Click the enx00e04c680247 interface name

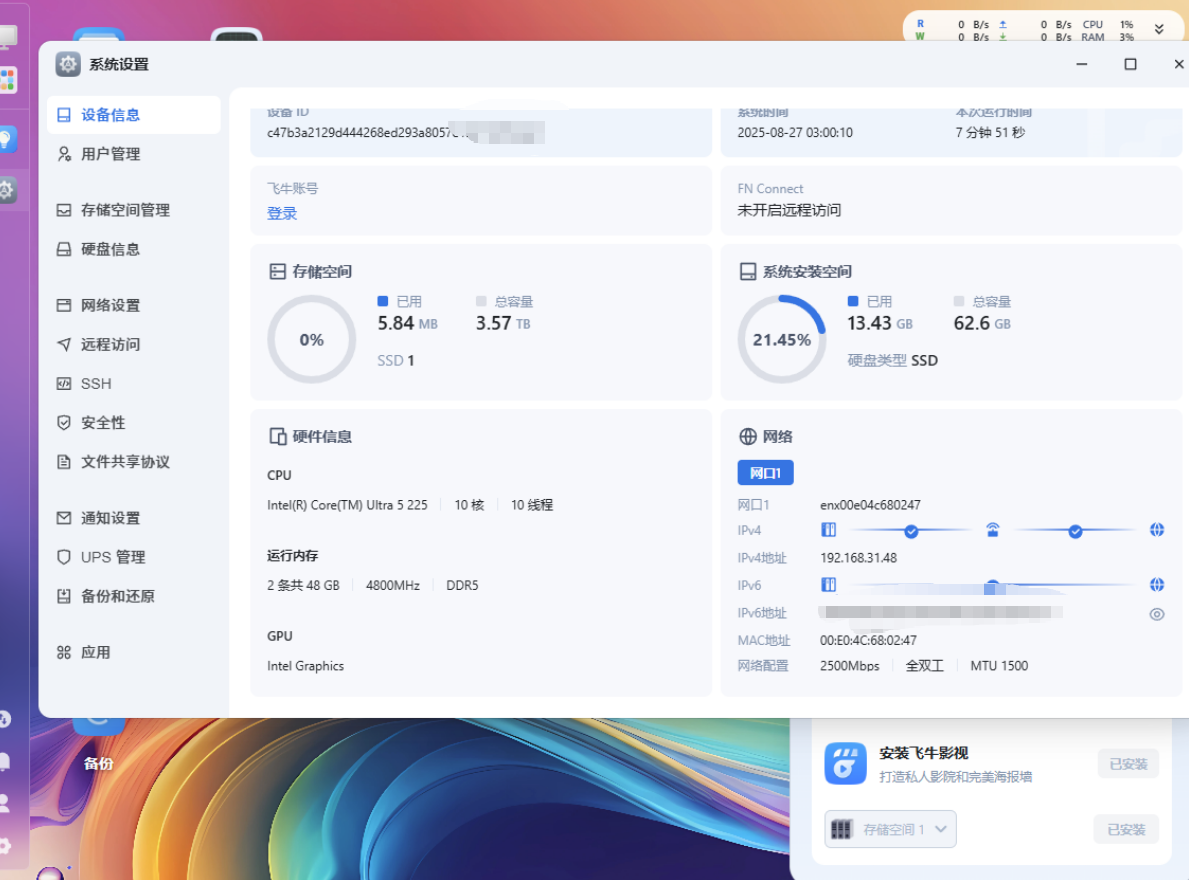point(871,505)
